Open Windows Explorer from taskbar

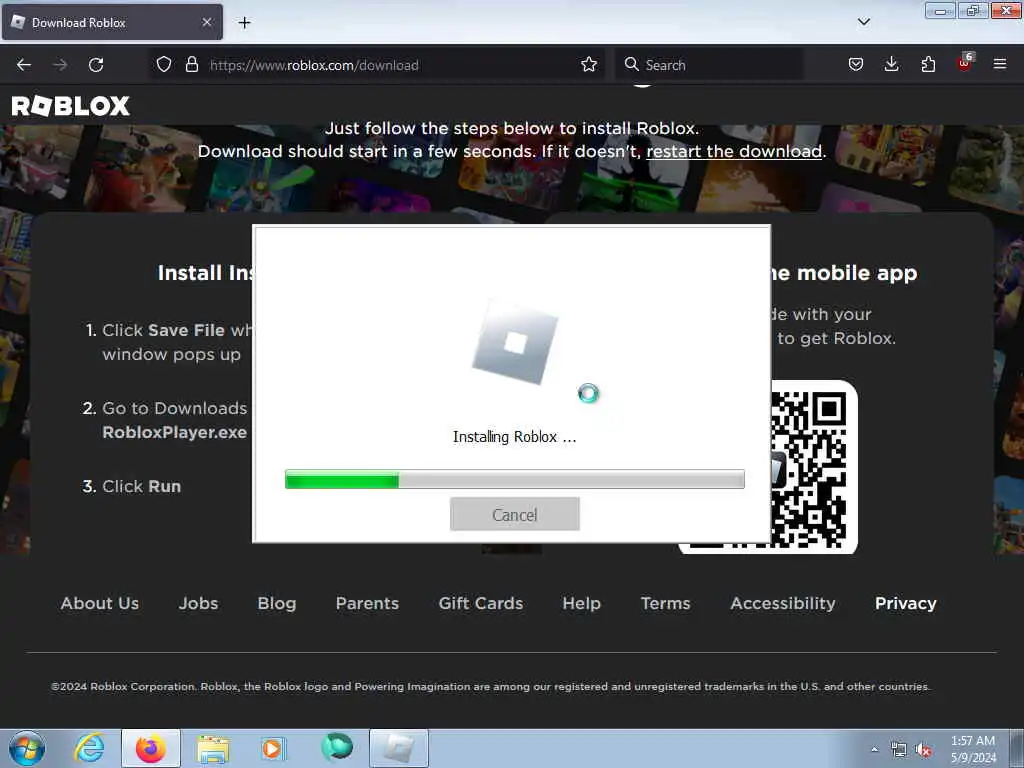click(x=213, y=748)
